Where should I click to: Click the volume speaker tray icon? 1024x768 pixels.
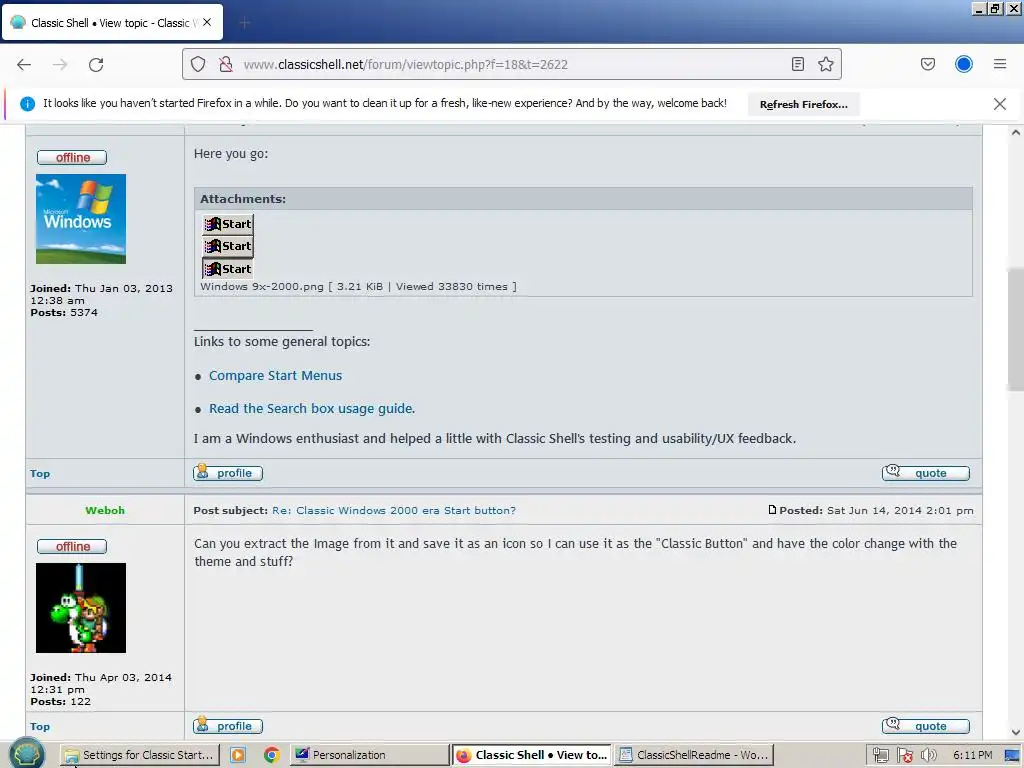(928, 755)
